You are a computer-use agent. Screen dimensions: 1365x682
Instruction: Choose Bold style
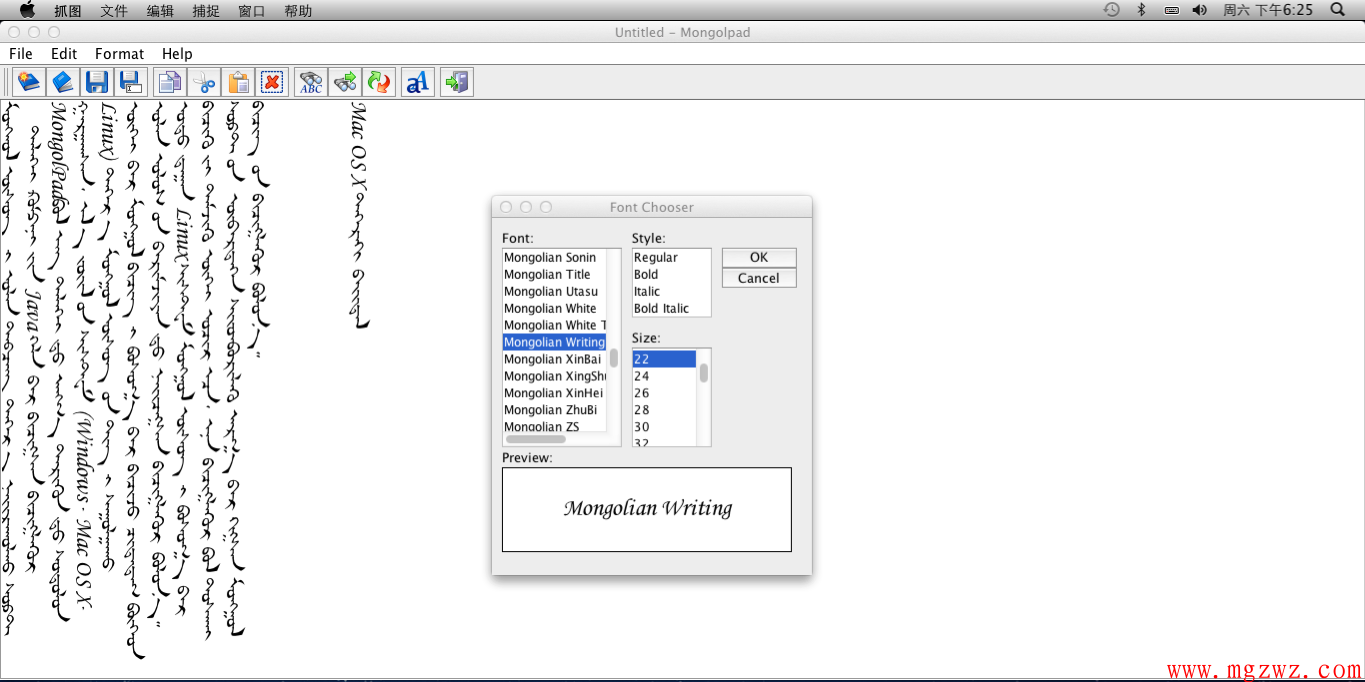pyautogui.click(x=671, y=274)
